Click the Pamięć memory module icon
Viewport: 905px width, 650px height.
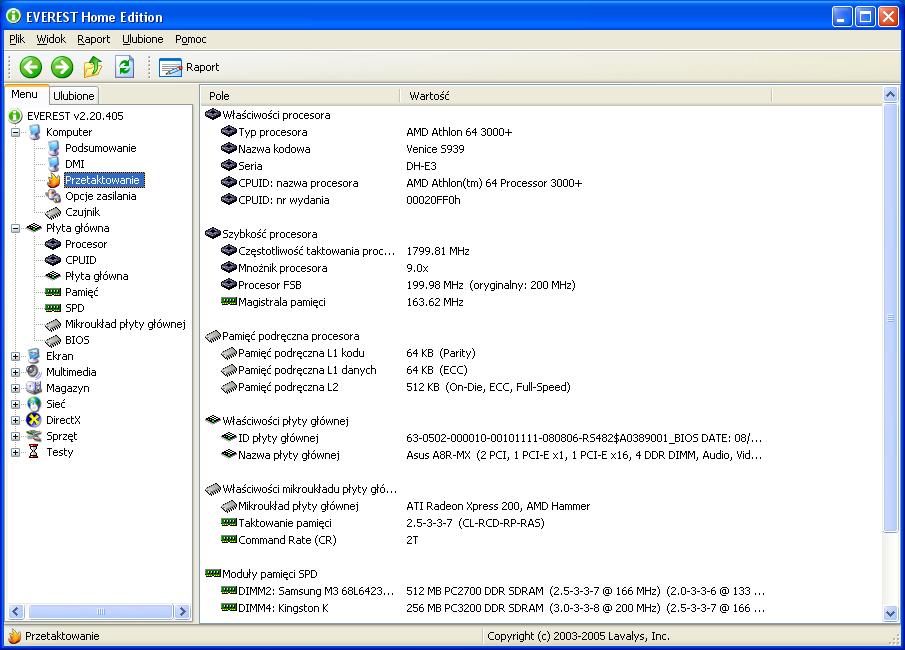(x=53, y=292)
